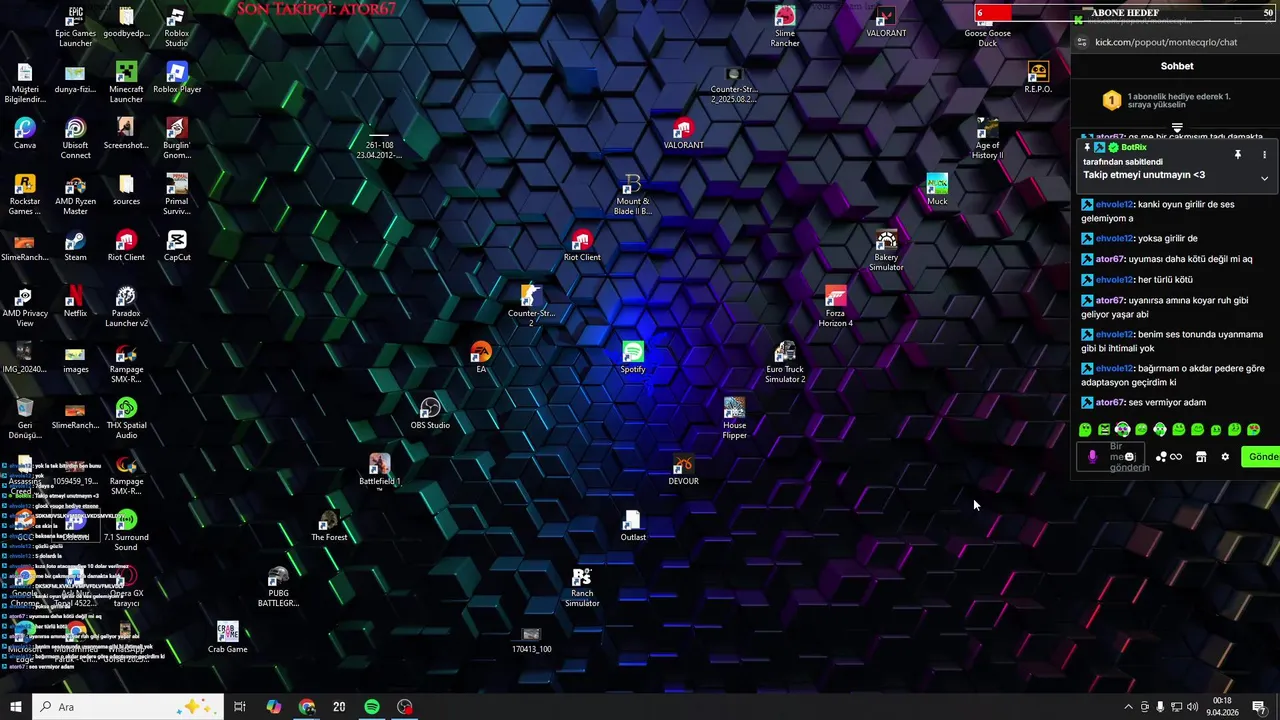
Task: Open The Forest game shortcut
Action: pyautogui.click(x=329, y=525)
